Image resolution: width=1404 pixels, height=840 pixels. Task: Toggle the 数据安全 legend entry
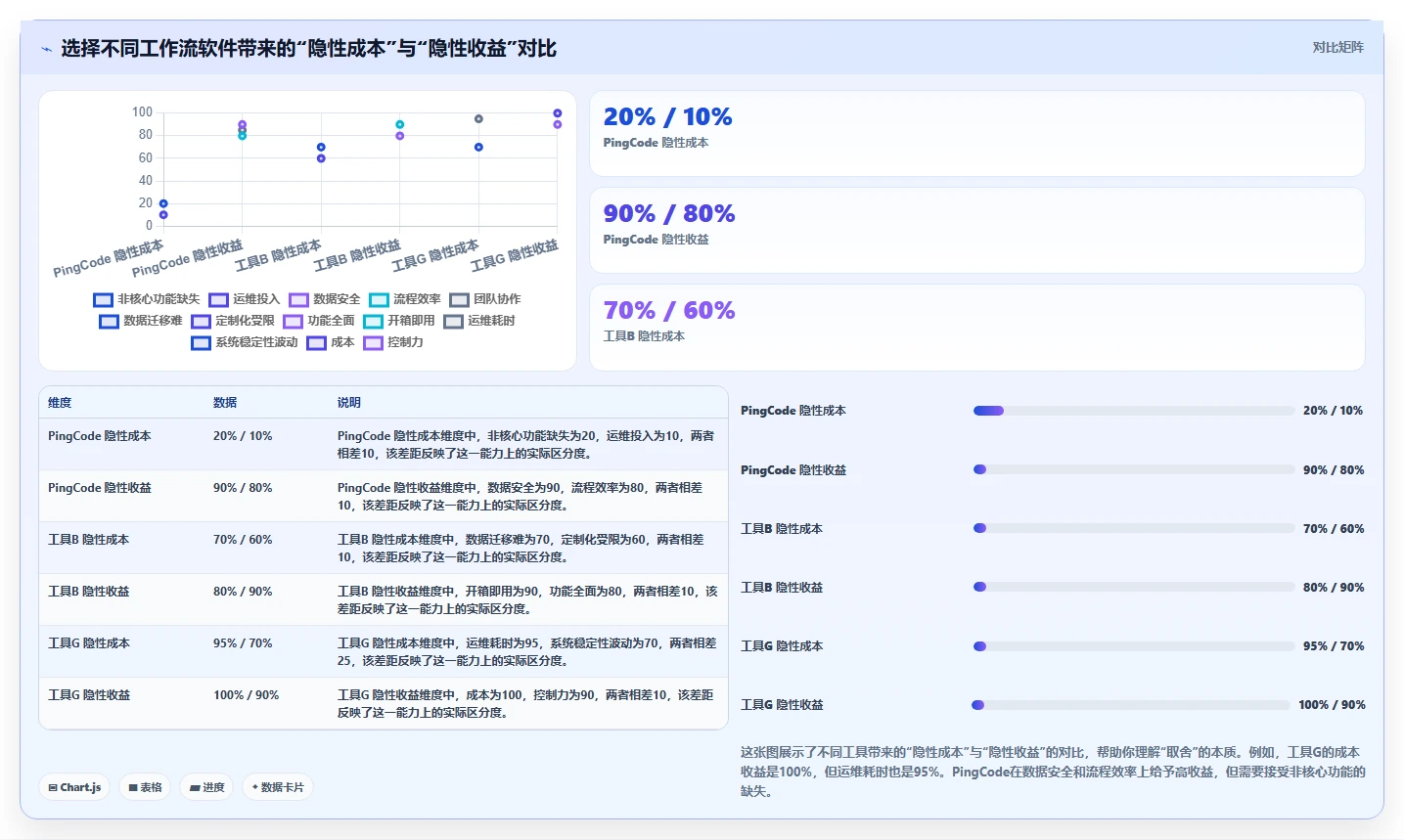pos(325,299)
